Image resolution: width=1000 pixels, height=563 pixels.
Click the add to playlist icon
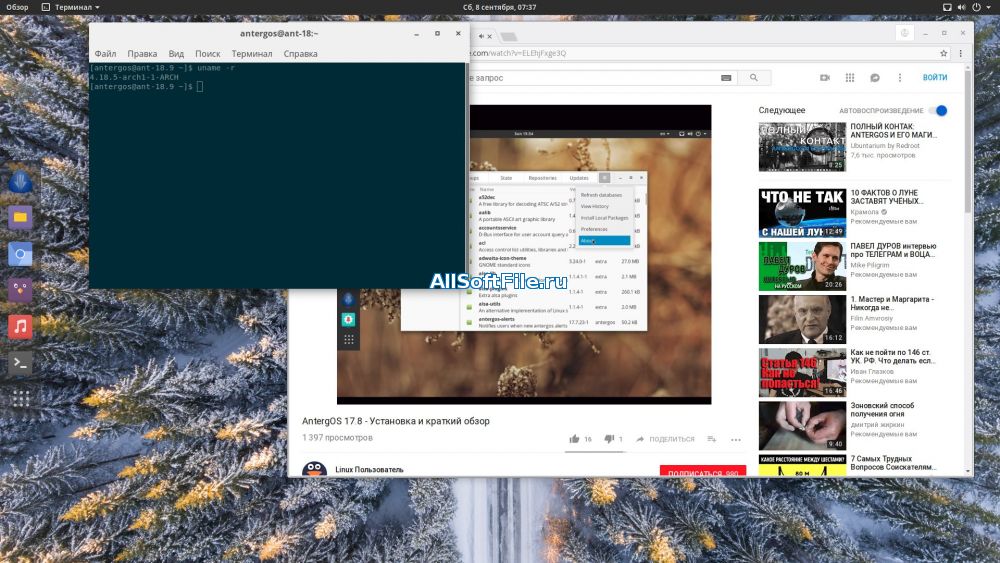(712, 439)
